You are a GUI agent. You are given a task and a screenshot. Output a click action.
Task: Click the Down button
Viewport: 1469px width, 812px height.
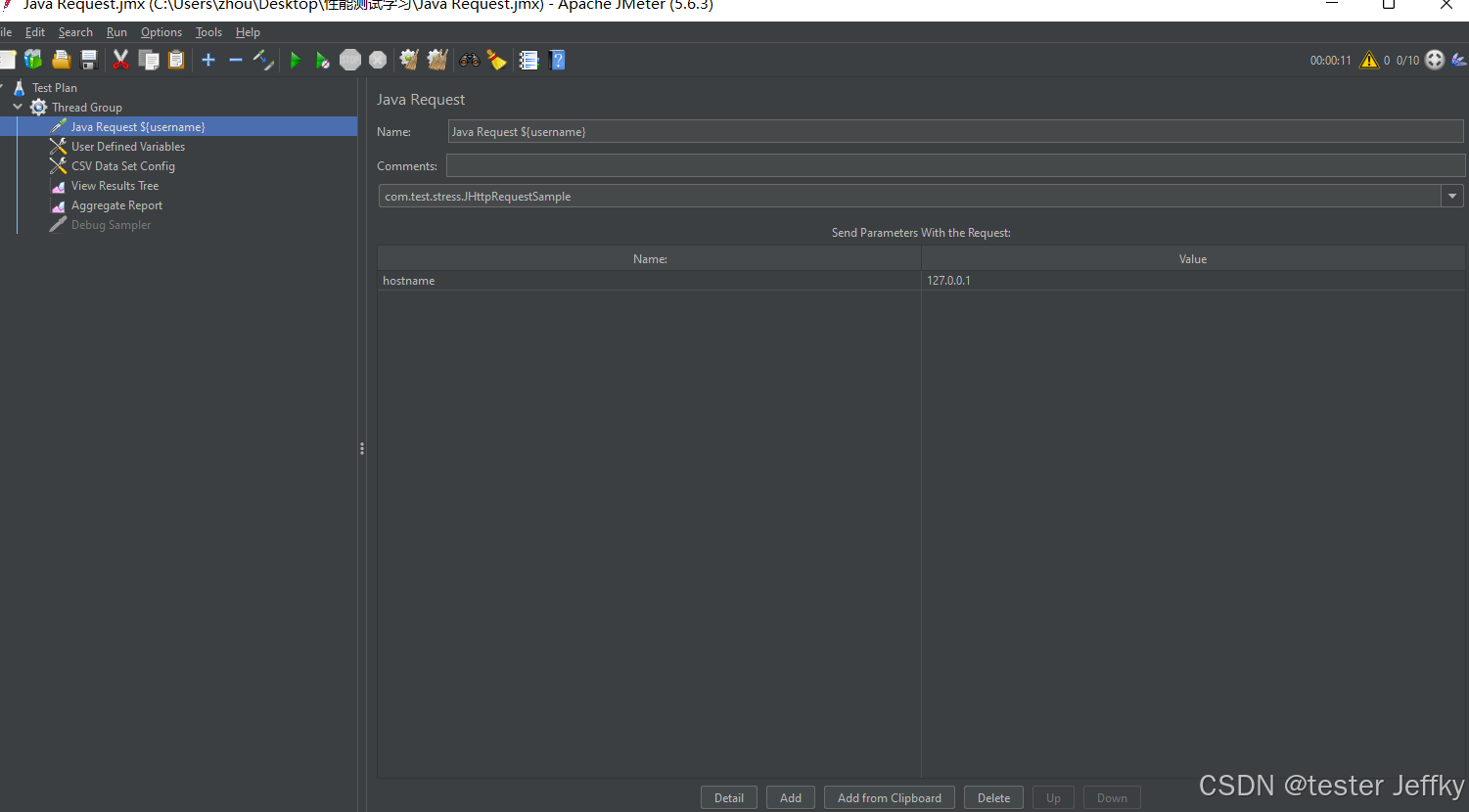[x=1112, y=798]
